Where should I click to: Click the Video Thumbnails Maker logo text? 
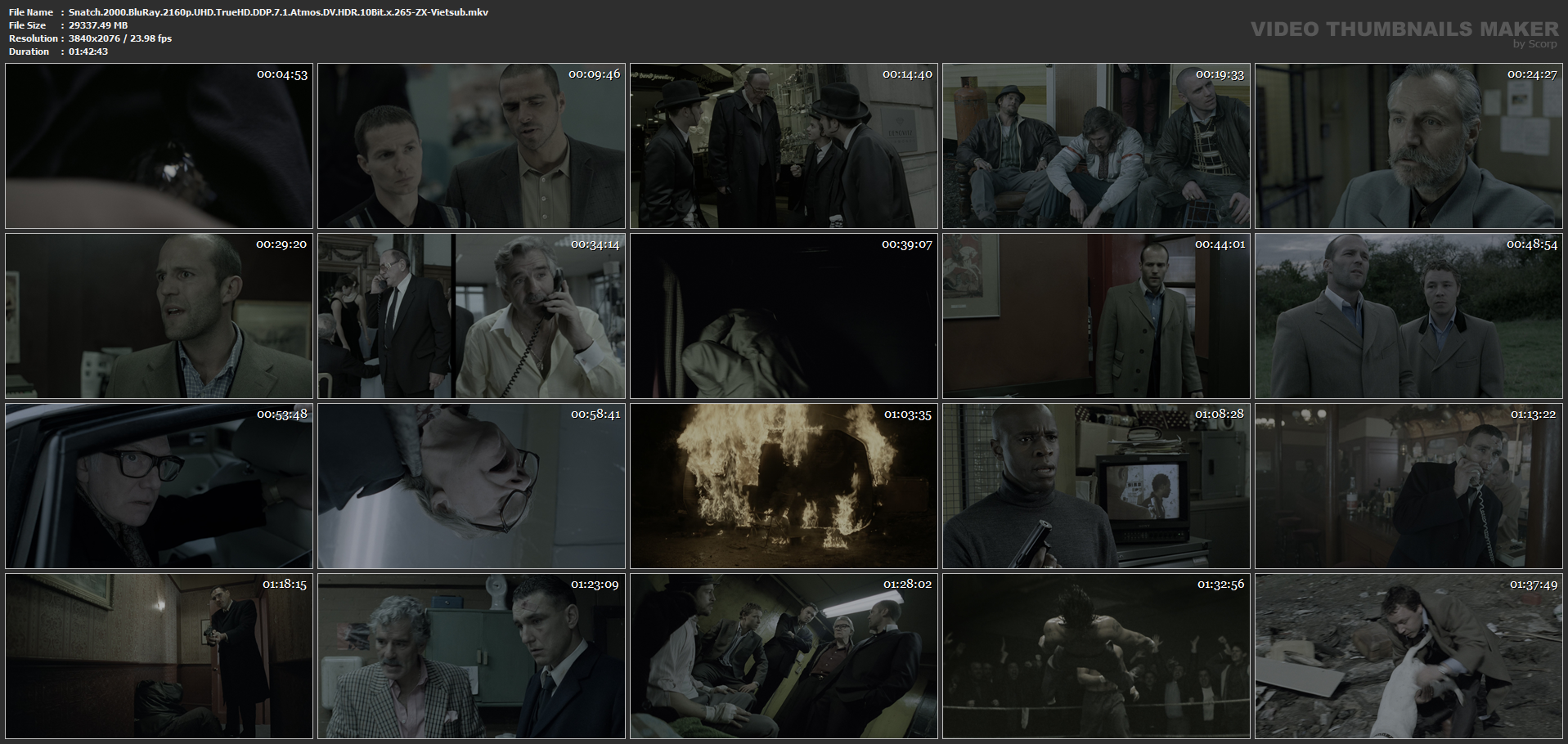(1404, 29)
